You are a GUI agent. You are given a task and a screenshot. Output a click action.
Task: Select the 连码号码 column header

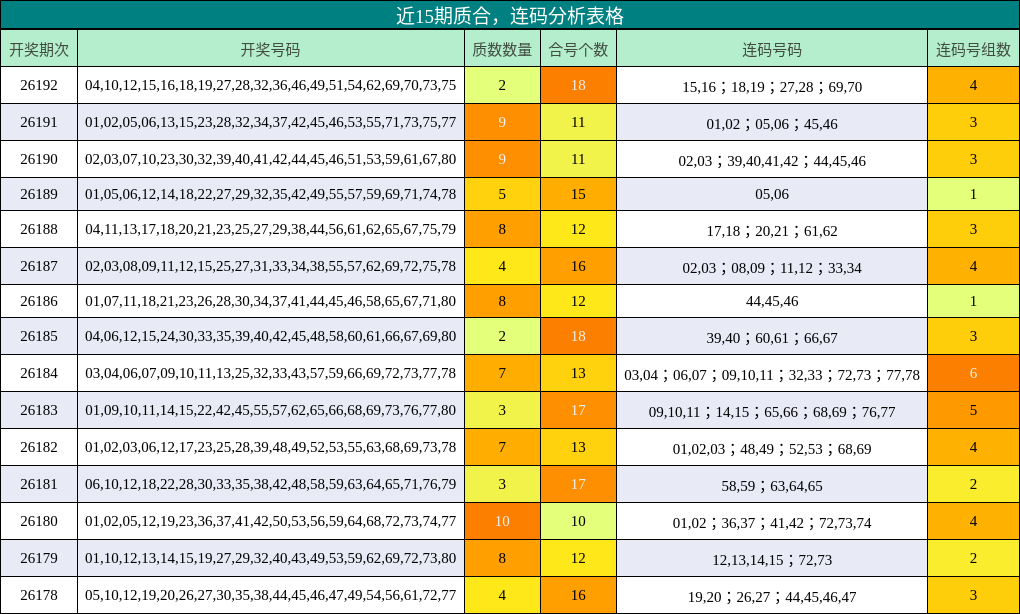[772, 49]
